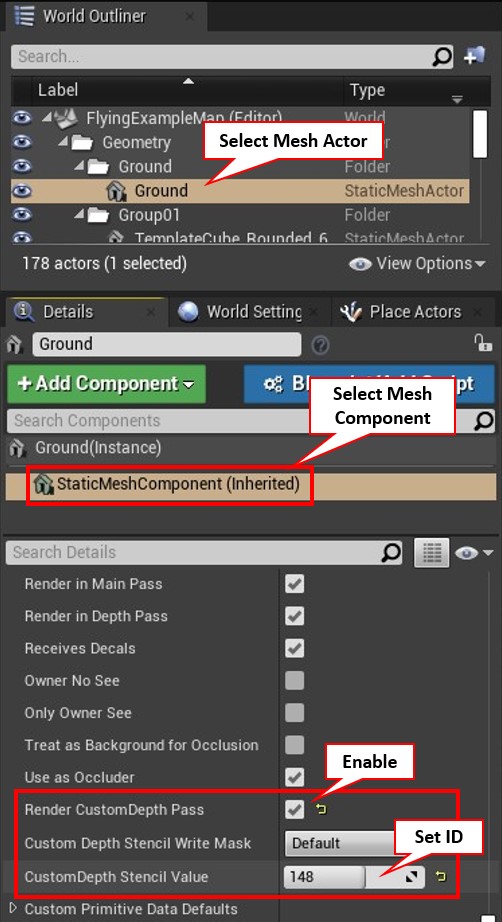The width and height of the screenshot is (502, 922).
Task: Expand Custom Primitive Data Defaults section
Action: tap(14, 908)
